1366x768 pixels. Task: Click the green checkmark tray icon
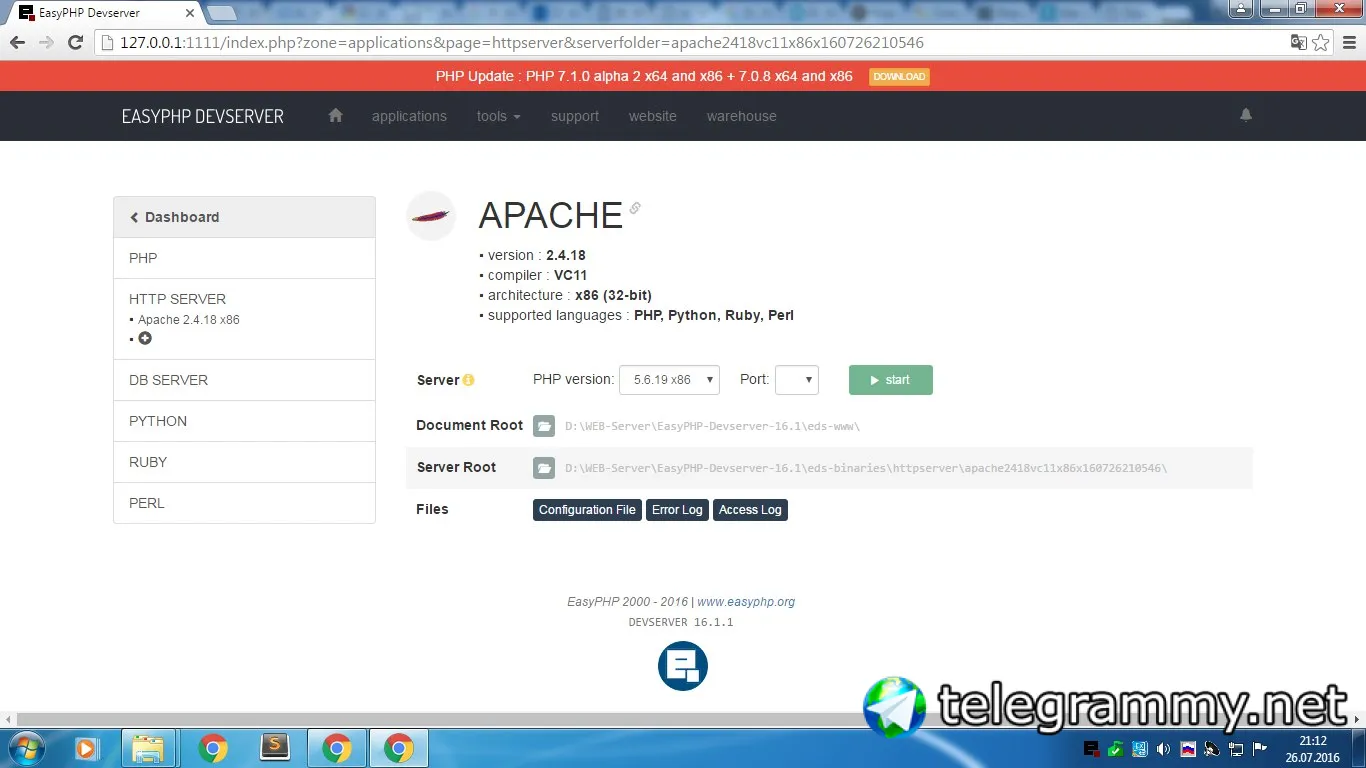pyautogui.click(x=1116, y=749)
